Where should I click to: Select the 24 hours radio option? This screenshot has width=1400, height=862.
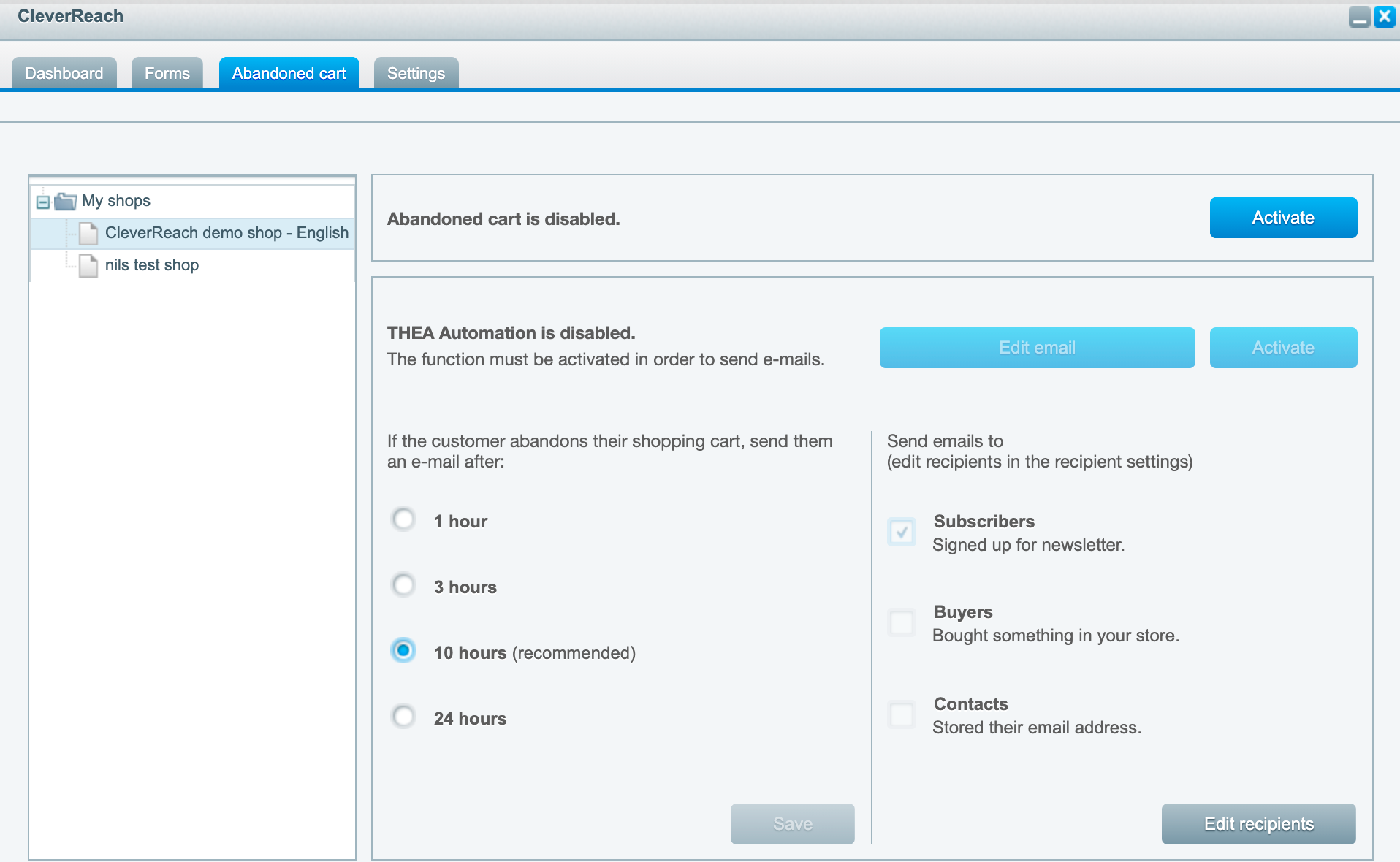point(403,716)
